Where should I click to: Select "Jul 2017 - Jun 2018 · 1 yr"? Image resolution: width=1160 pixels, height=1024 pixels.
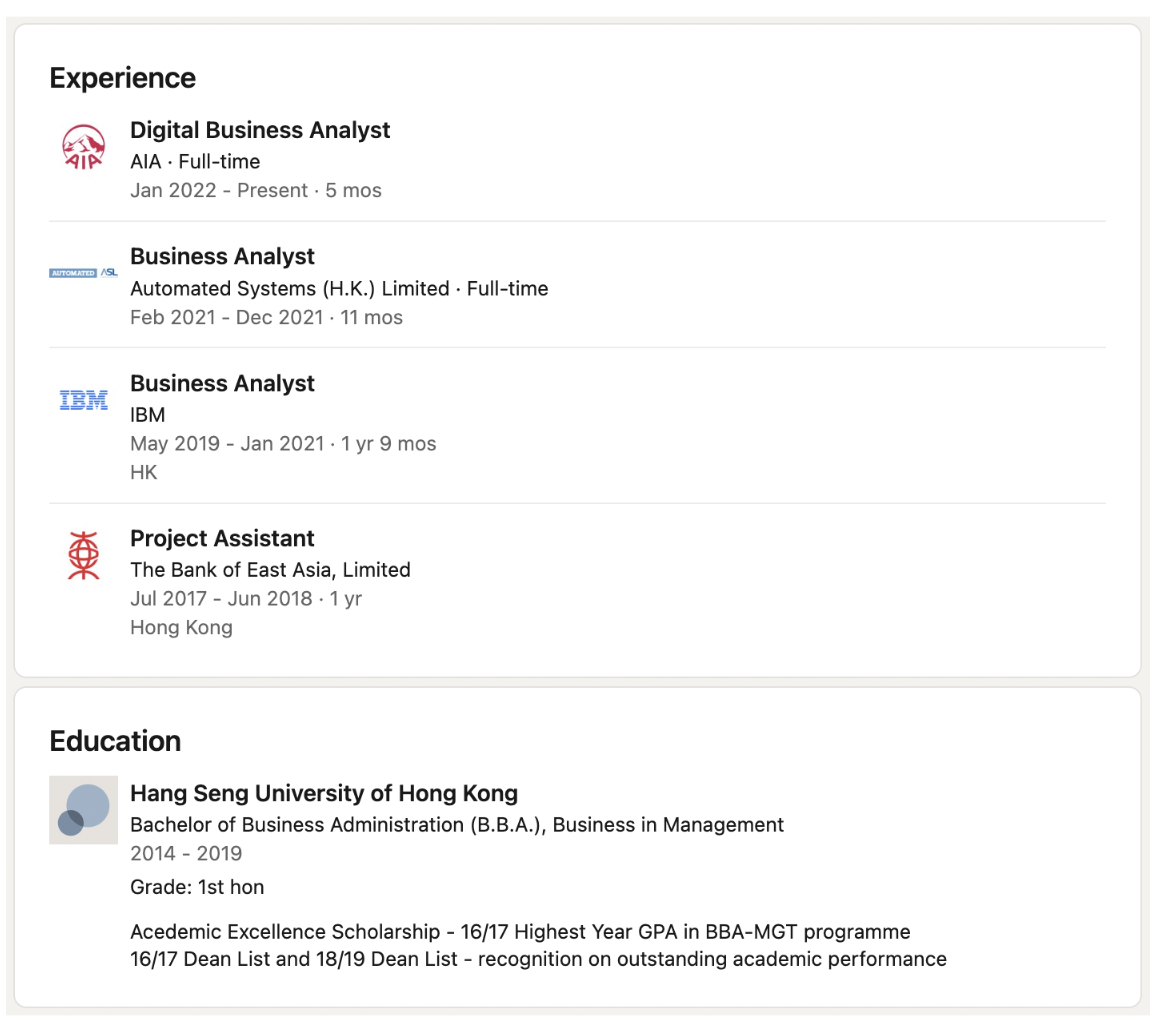pos(246,599)
